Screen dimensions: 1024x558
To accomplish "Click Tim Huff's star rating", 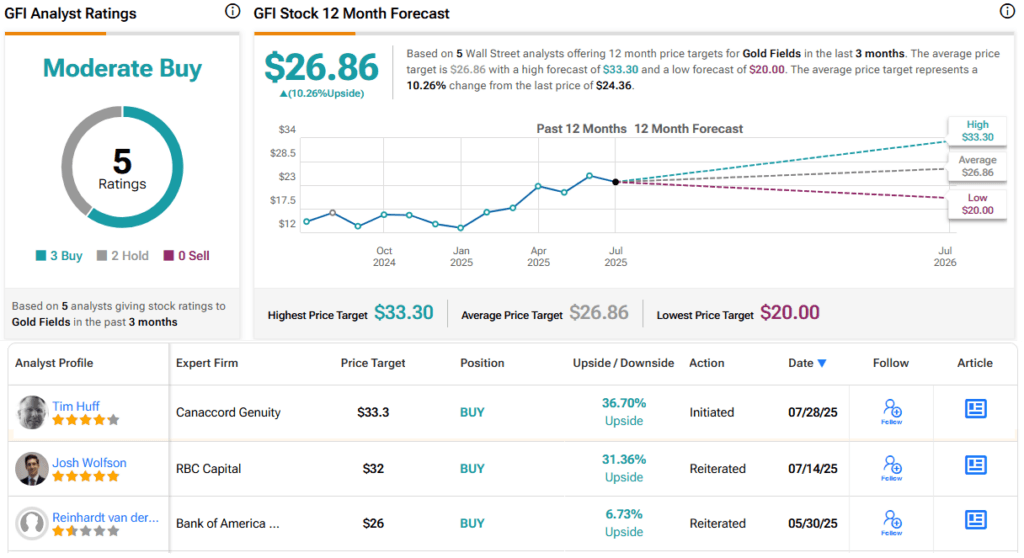I will point(86,420).
